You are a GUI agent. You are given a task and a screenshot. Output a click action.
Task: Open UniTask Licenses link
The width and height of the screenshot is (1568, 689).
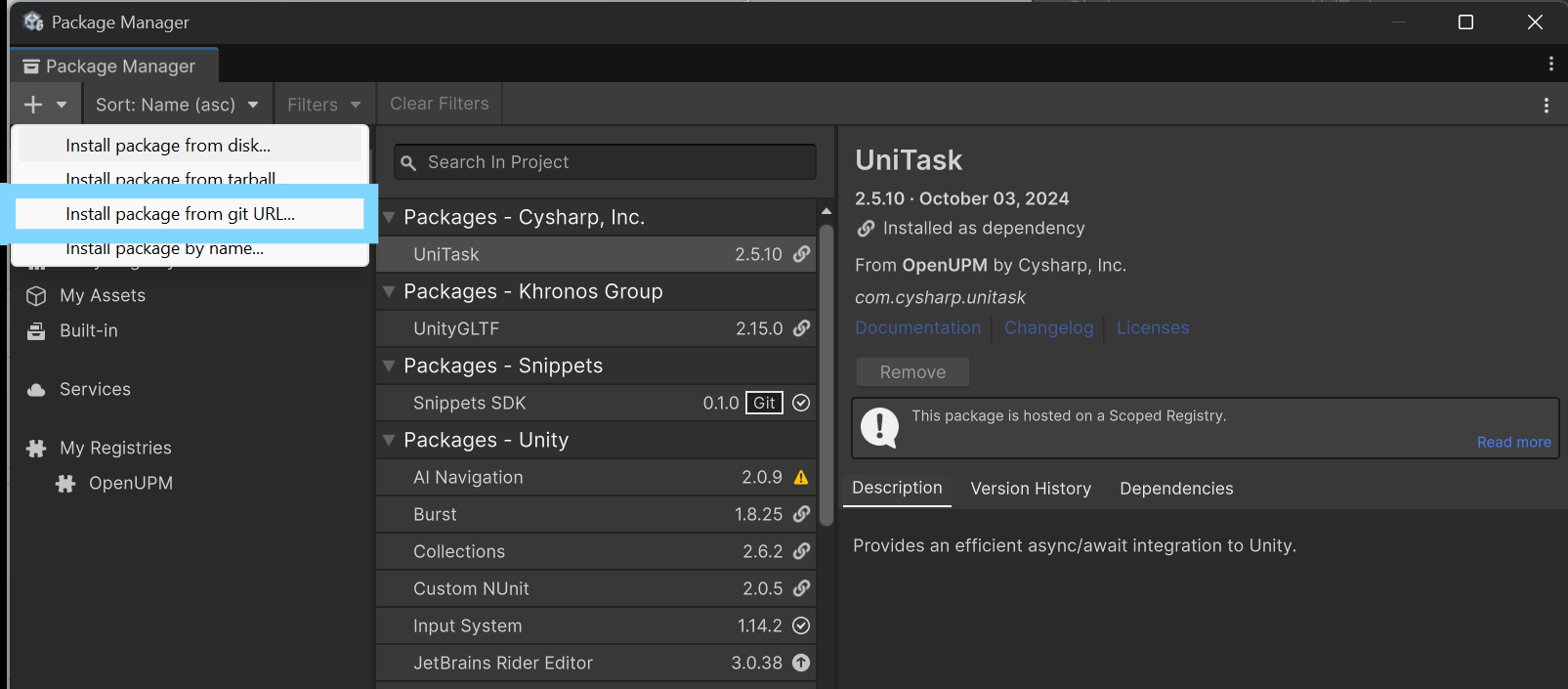(x=1153, y=328)
